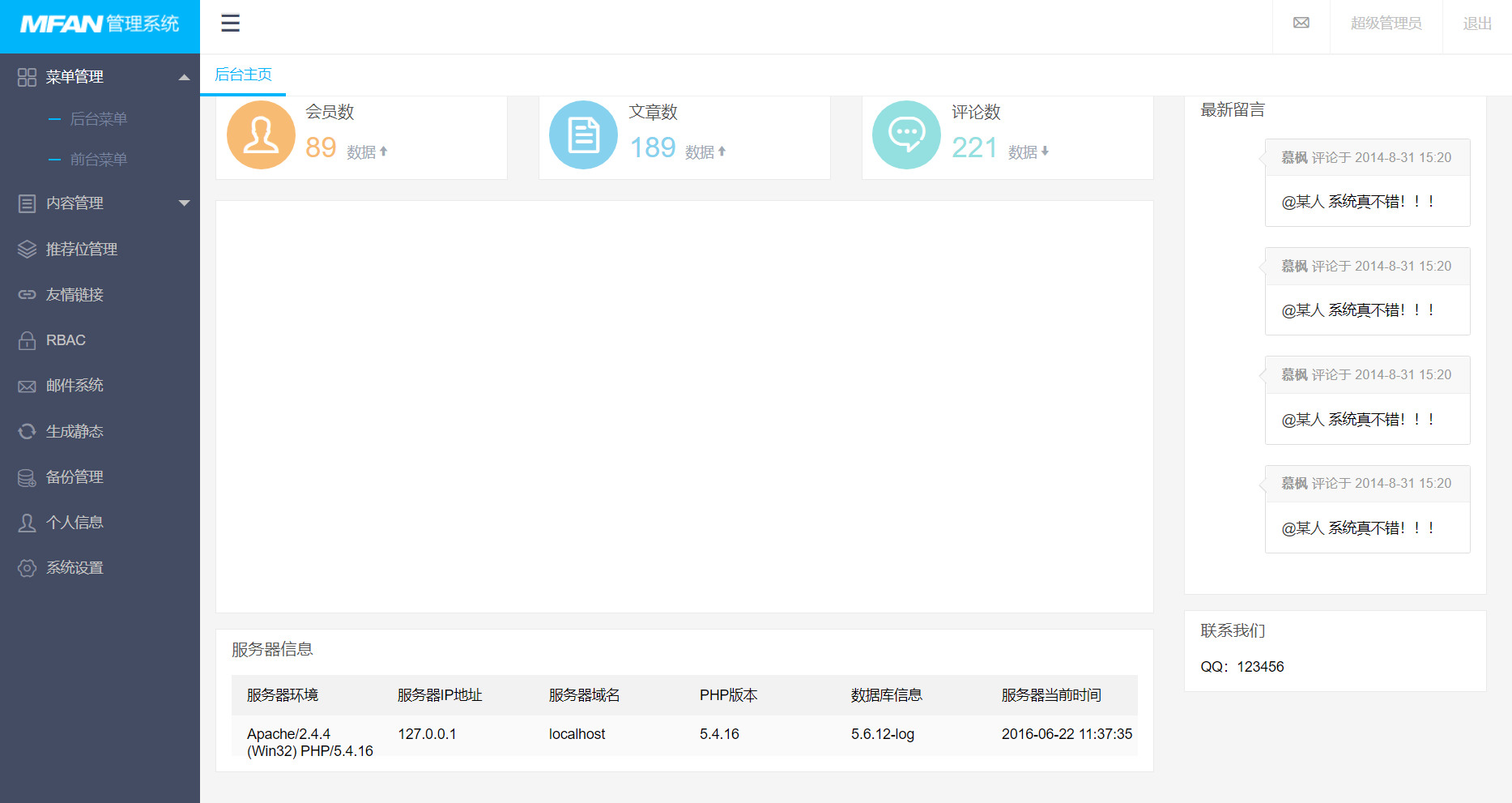1512x803 pixels.
Task: Click the QQ: 123456 contact text
Action: coord(1242,667)
